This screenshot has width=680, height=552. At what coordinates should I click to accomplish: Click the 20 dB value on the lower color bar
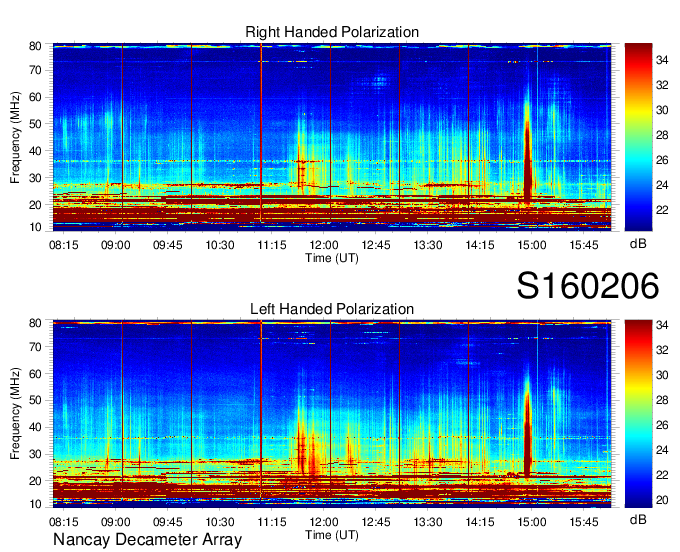click(662, 500)
